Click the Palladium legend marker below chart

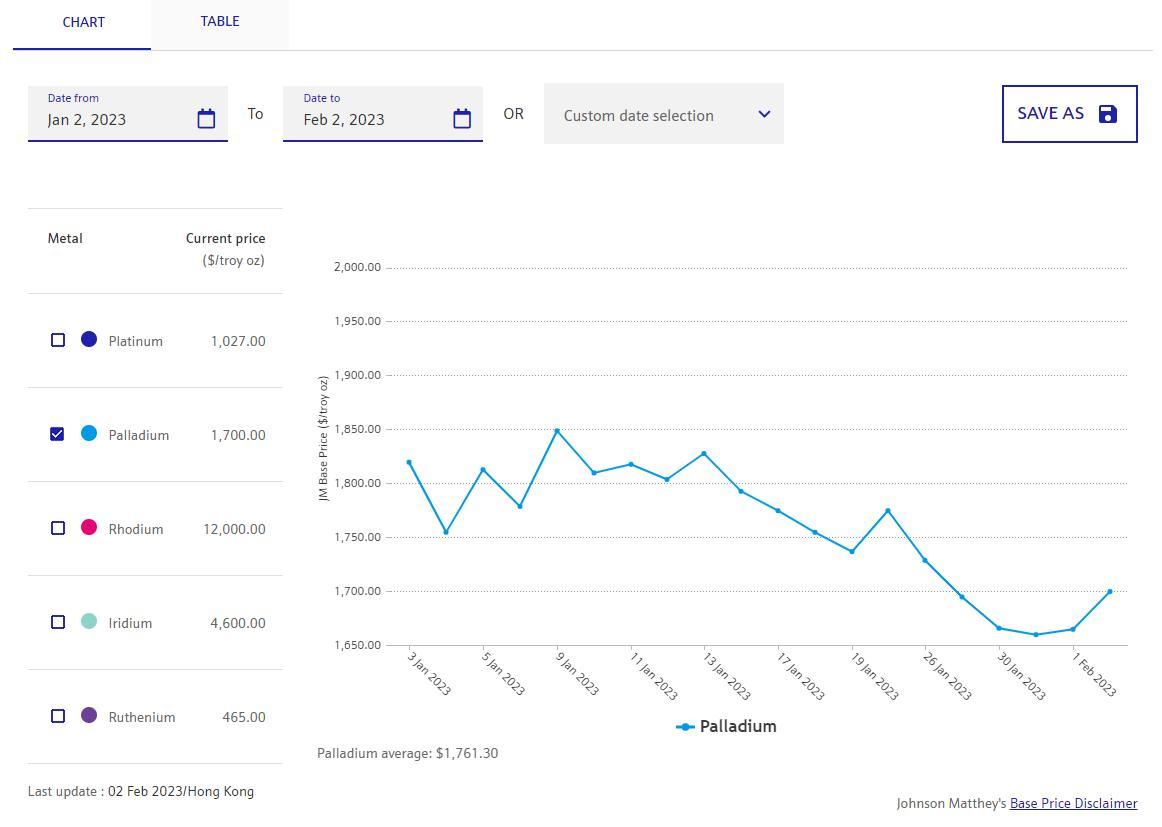pyautogui.click(x=685, y=727)
